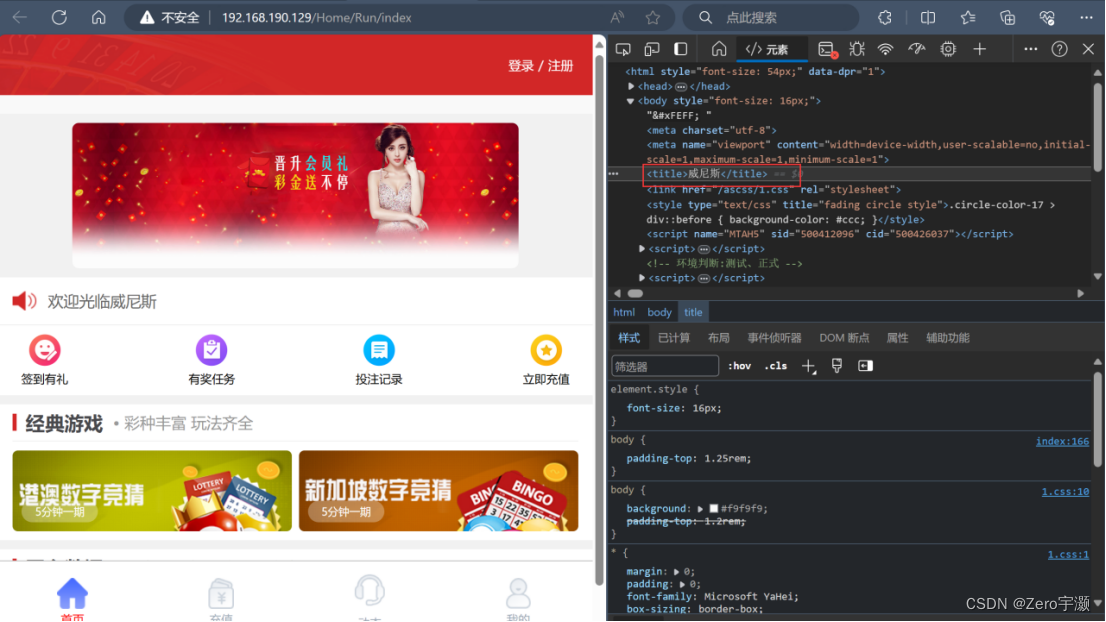Expand the second script node below comment
This screenshot has height=622, width=1106.
(642, 278)
